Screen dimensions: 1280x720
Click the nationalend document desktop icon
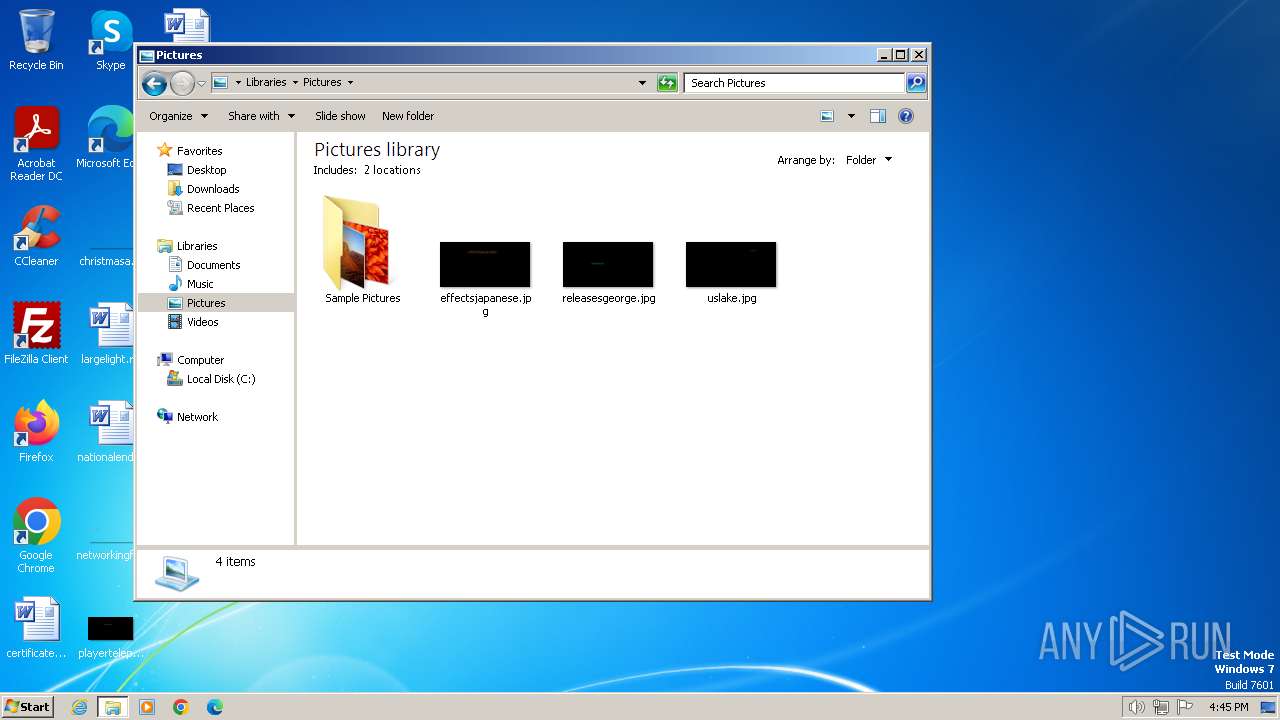click(106, 432)
